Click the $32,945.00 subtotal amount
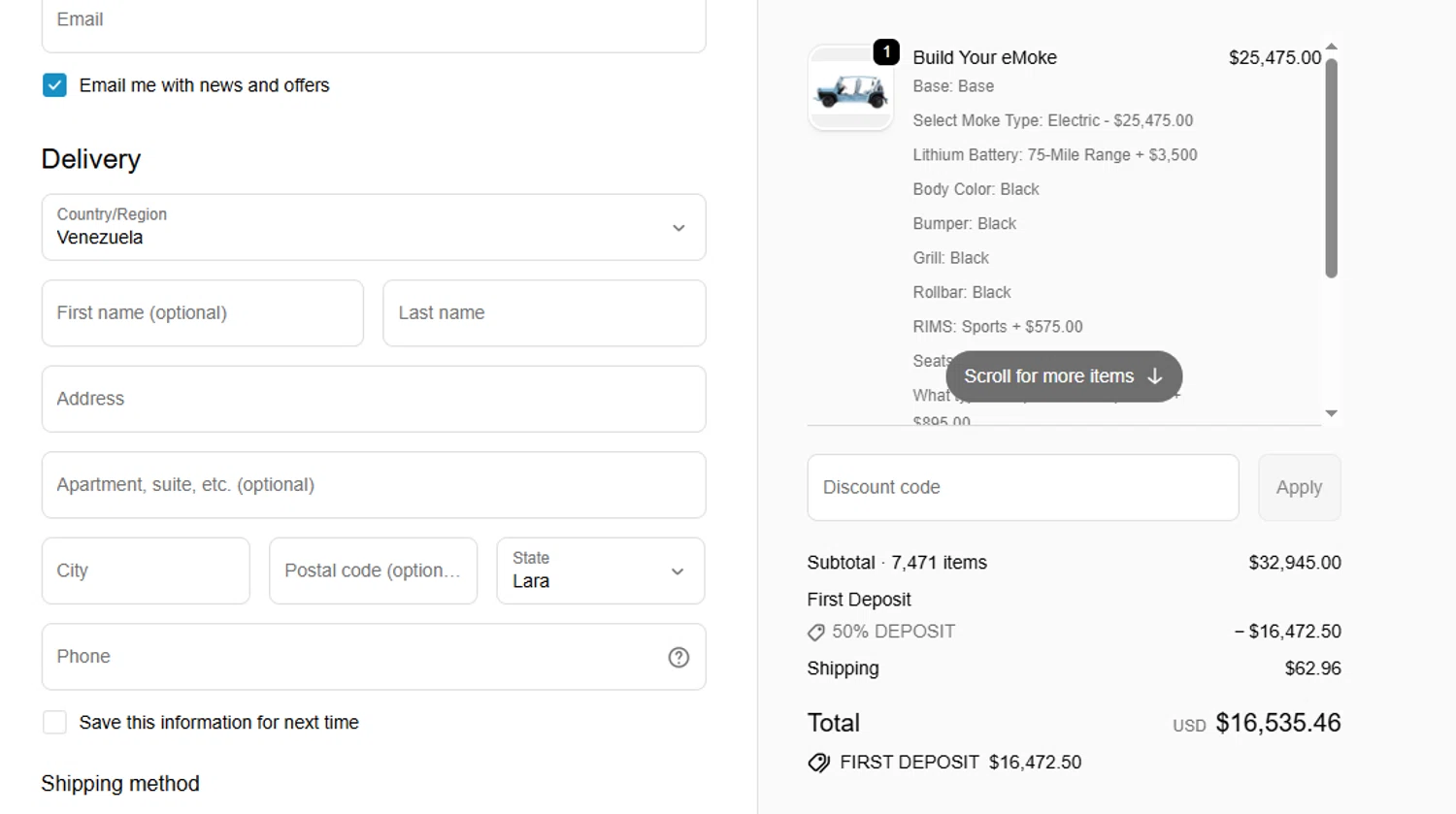 pos(1295,563)
